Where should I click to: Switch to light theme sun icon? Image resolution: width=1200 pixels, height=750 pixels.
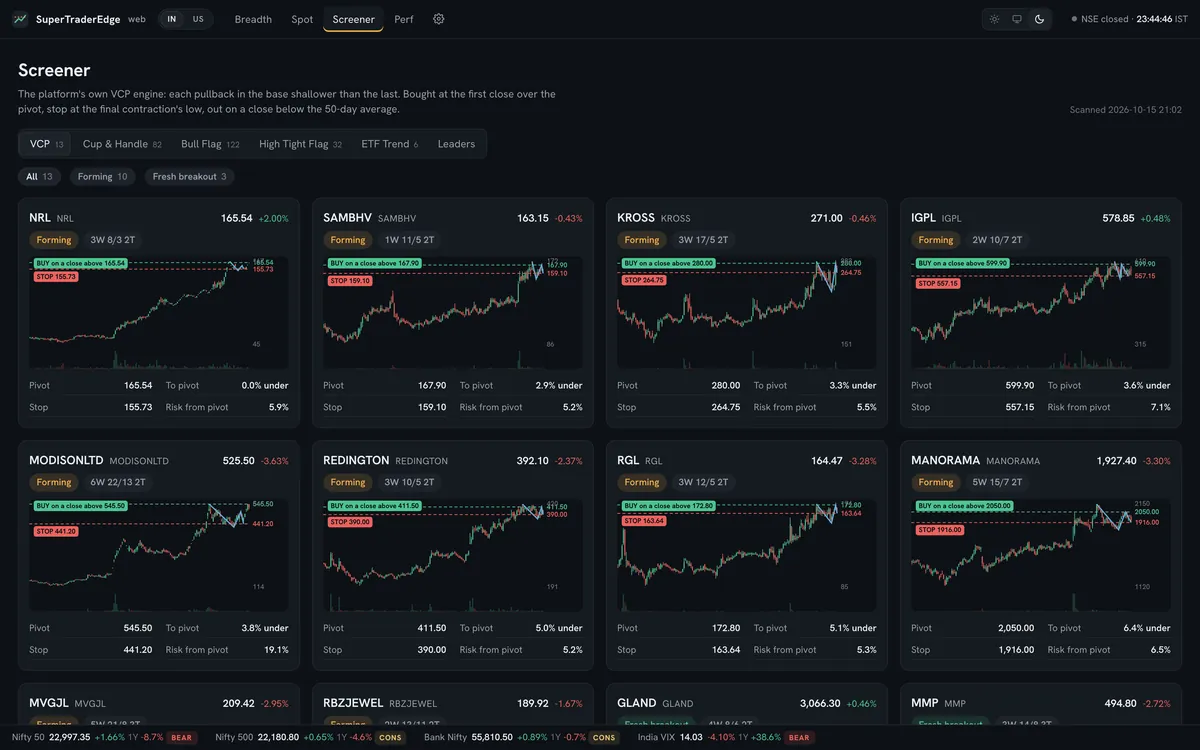[x=994, y=19]
